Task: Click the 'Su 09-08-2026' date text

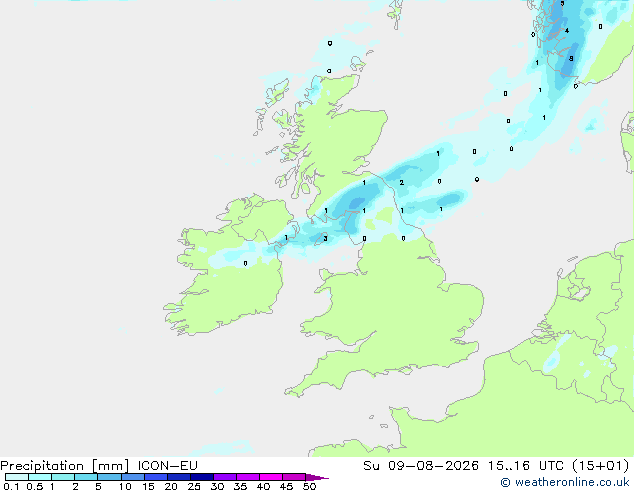Action: click(x=421, y=466)
